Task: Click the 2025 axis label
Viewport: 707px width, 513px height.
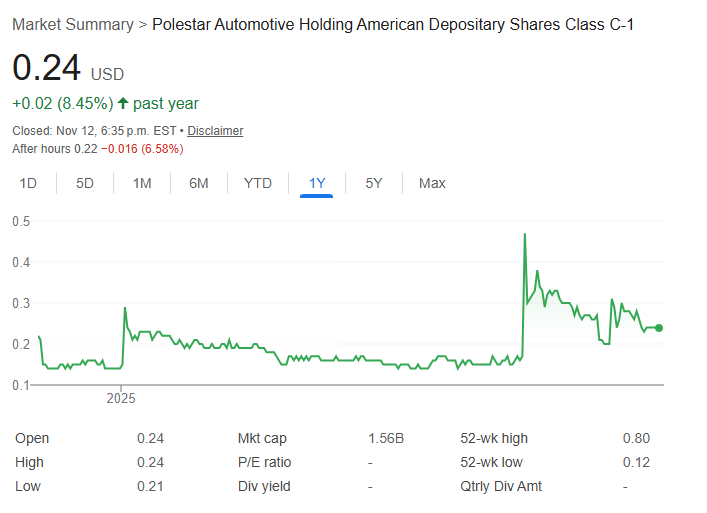Action: pyautogui.click(x=120, y=397)
